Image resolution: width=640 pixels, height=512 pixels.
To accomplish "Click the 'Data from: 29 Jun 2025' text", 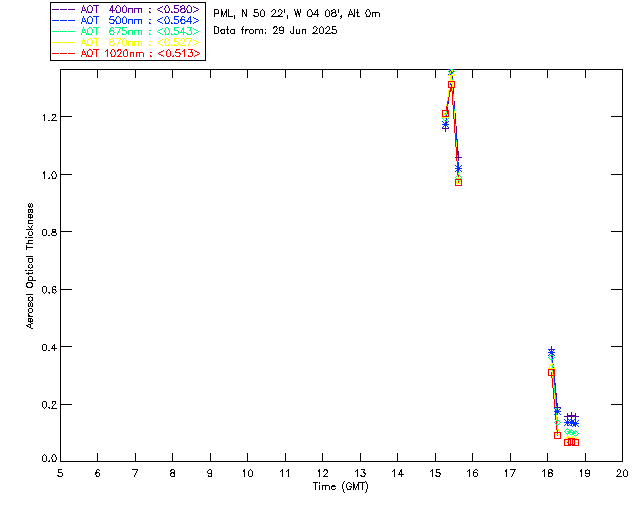I will (x=275, y=31).
